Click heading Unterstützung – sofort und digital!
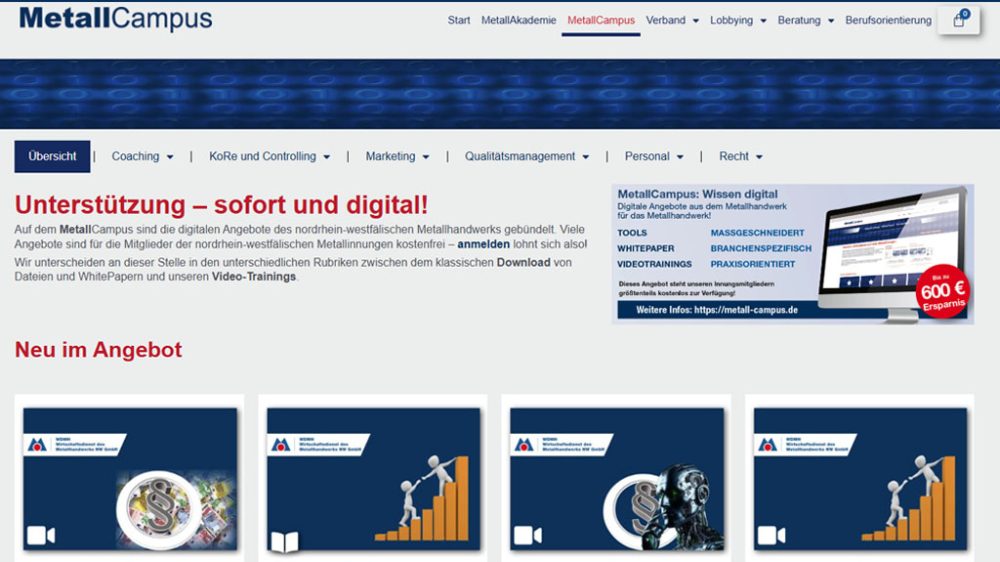The height and width of the screenshot is (562, 1000). pos(221,205)
